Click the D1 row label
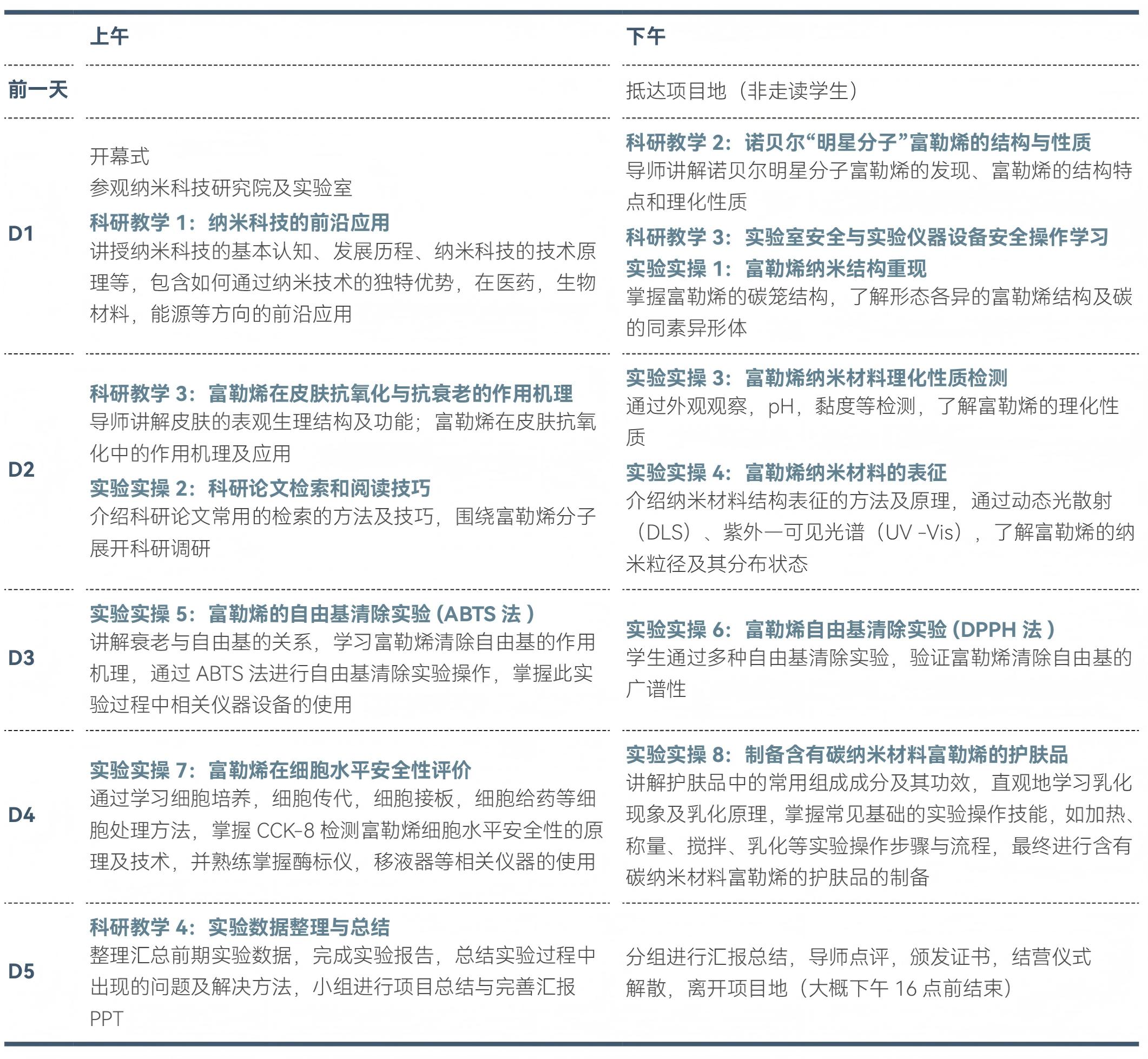This screenshot has width=1148, height=1059. (21, 234)
